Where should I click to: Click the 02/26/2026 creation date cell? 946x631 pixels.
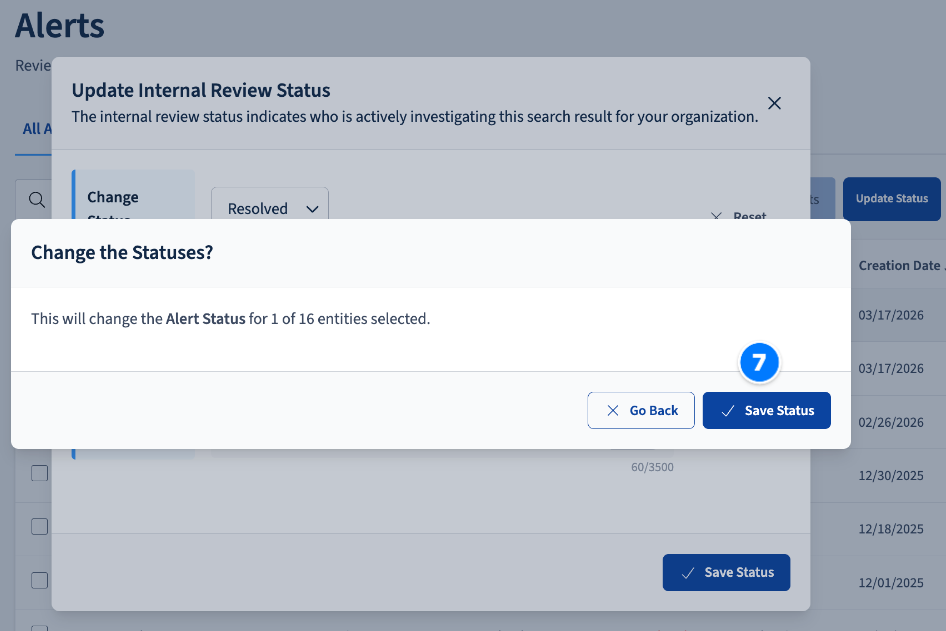point(891,422)
